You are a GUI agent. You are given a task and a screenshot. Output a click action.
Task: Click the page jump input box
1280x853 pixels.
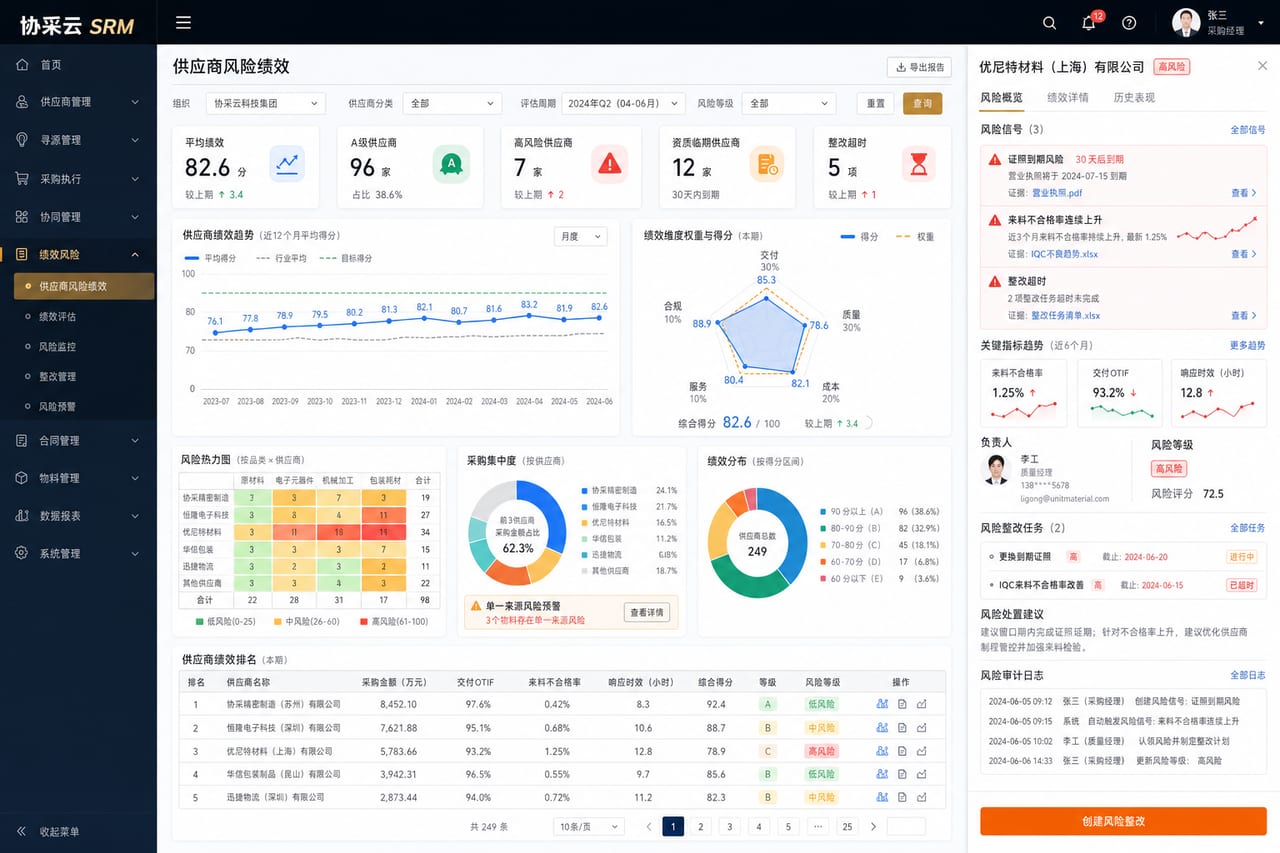tap(906, 827)
